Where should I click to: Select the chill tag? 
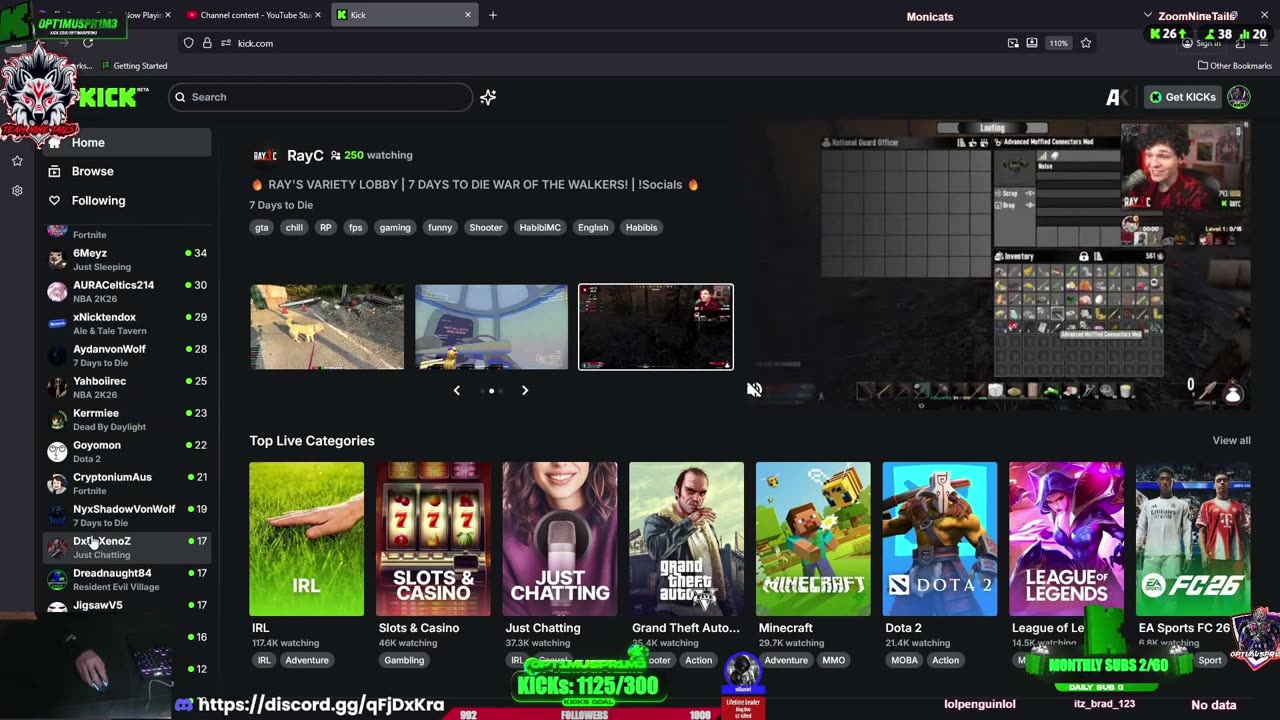(x=294, y=227)
